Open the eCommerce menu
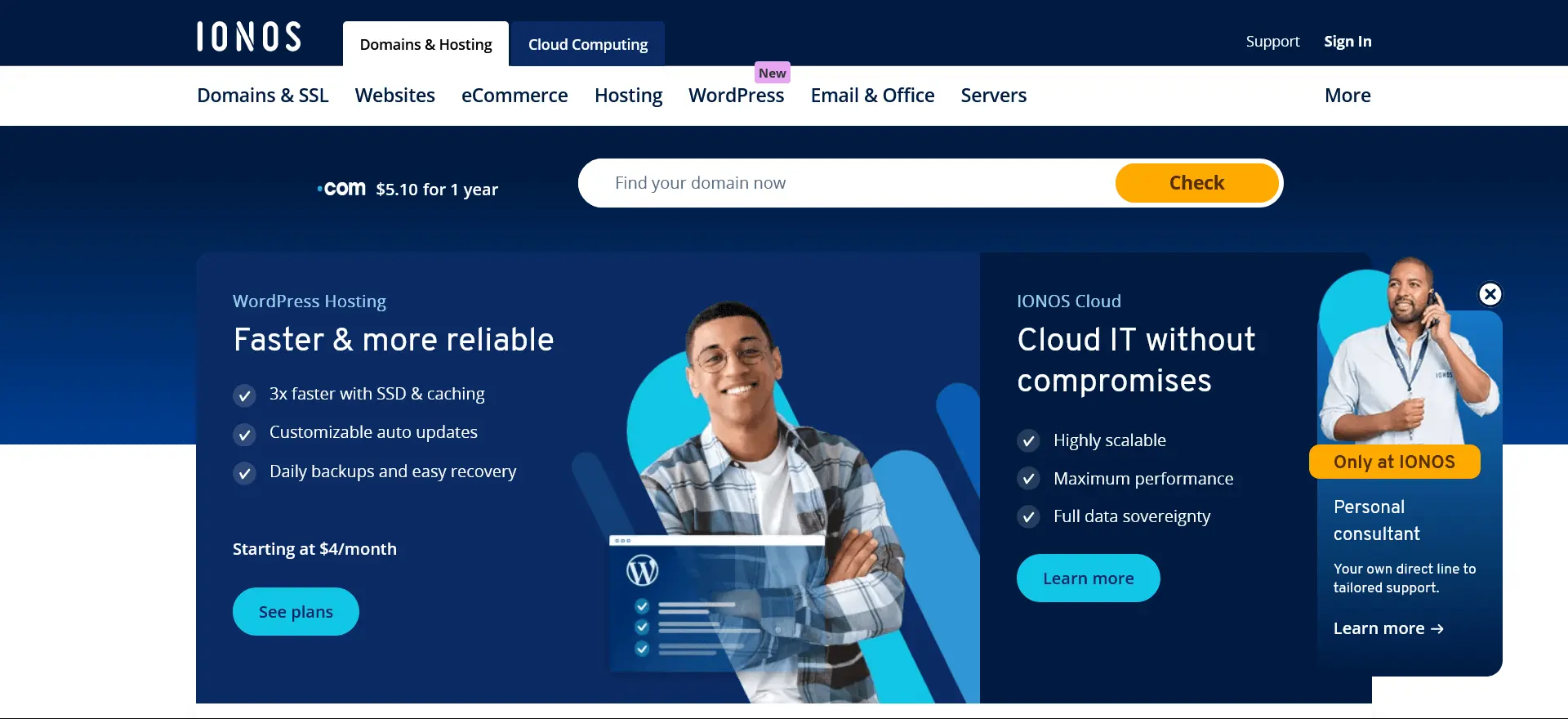 point(514,96)
